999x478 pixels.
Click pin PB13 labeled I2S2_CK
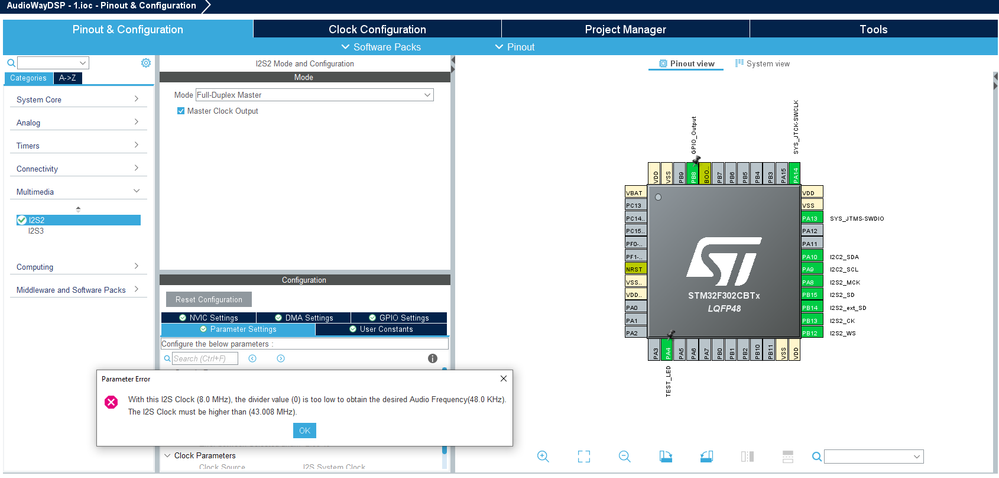pyautogui.click(x=810, y=320)
